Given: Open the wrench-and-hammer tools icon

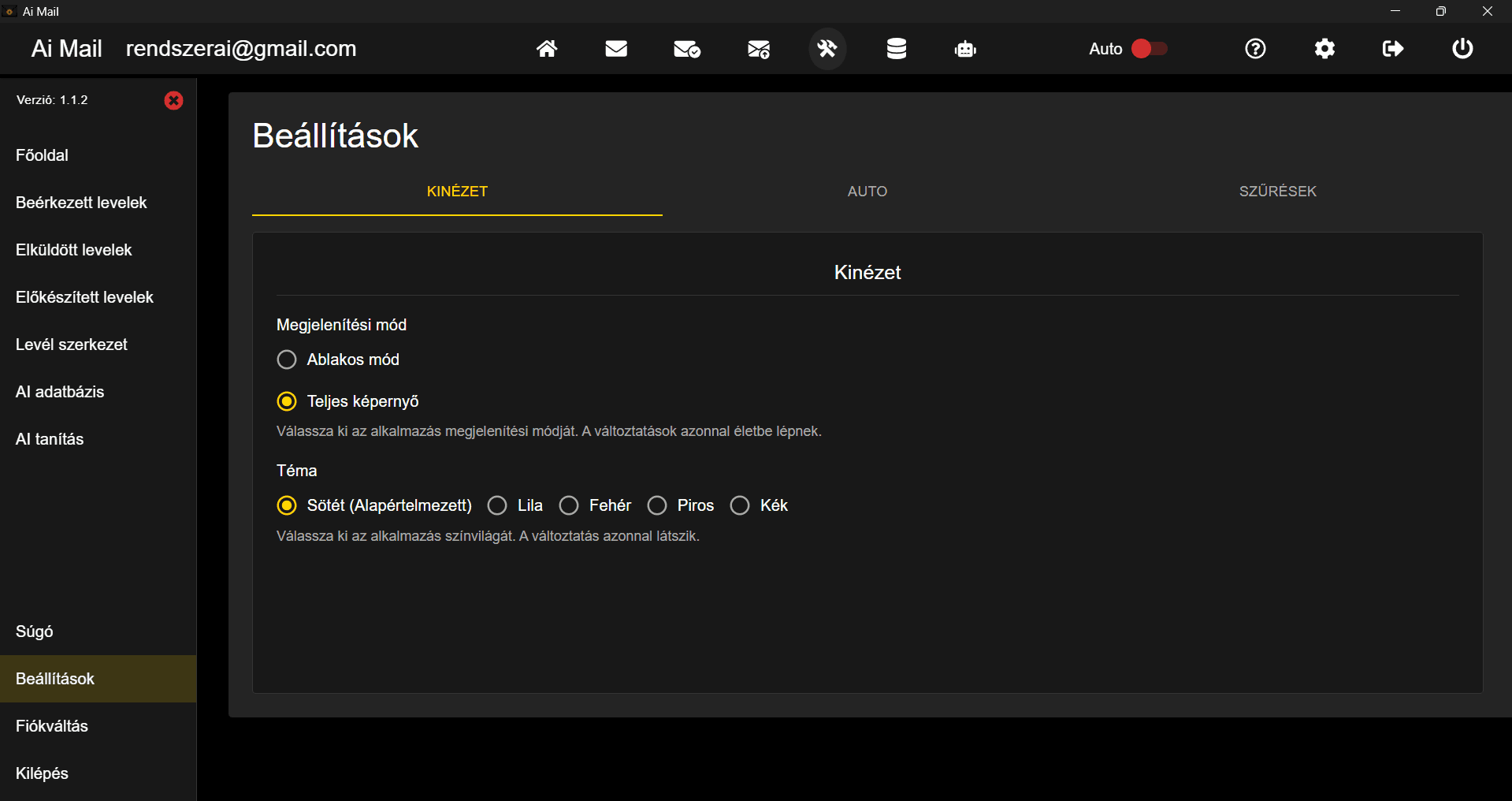Looking at the screenshot, I should (x=827, y=49).
